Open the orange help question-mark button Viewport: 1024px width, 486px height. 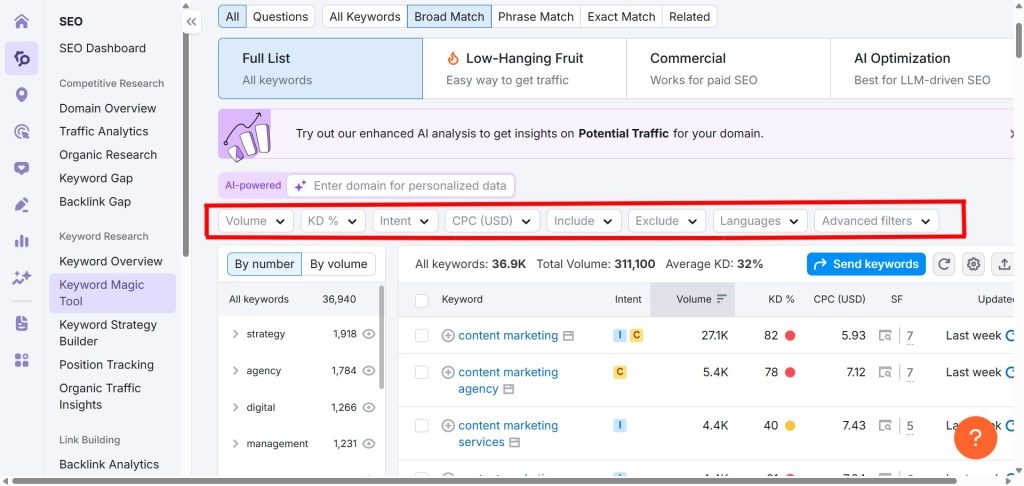point(975,437)
